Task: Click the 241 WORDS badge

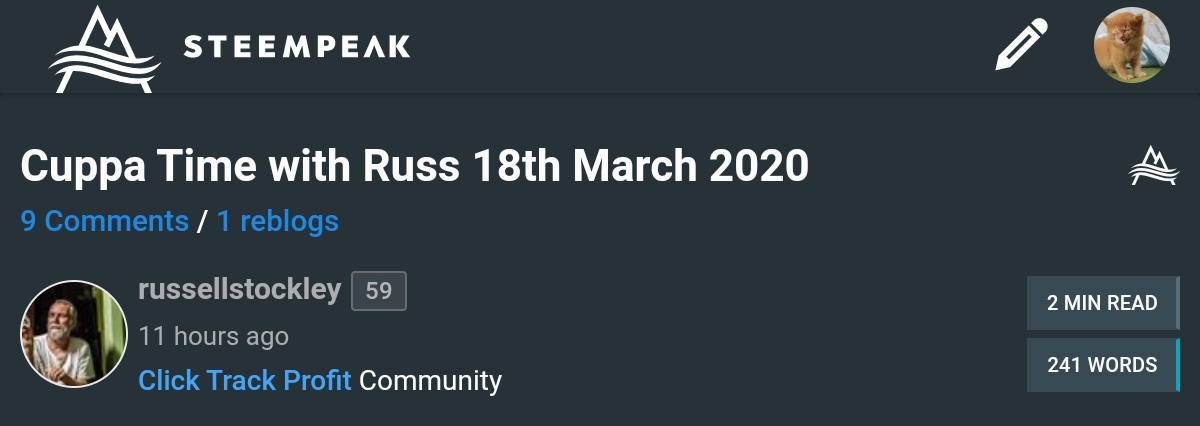Action: point(1101,365)
